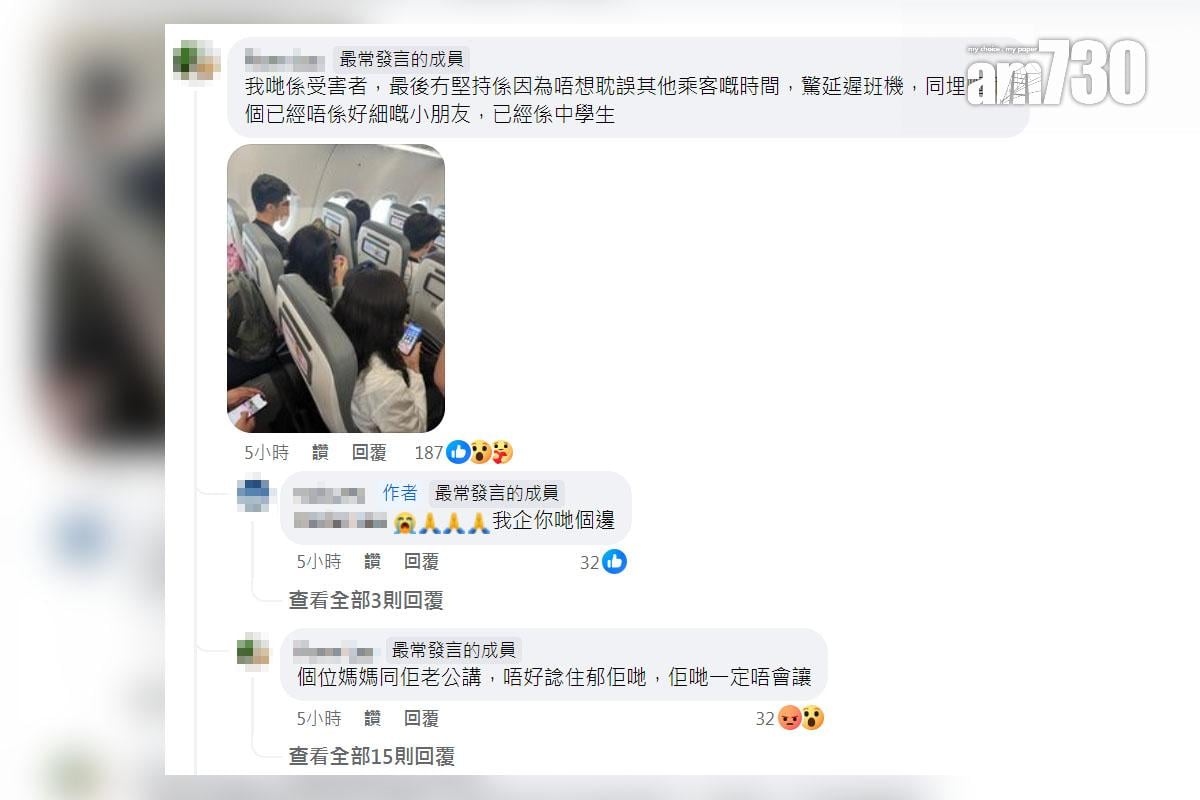Click the 作者 author label

click(400, 493)
